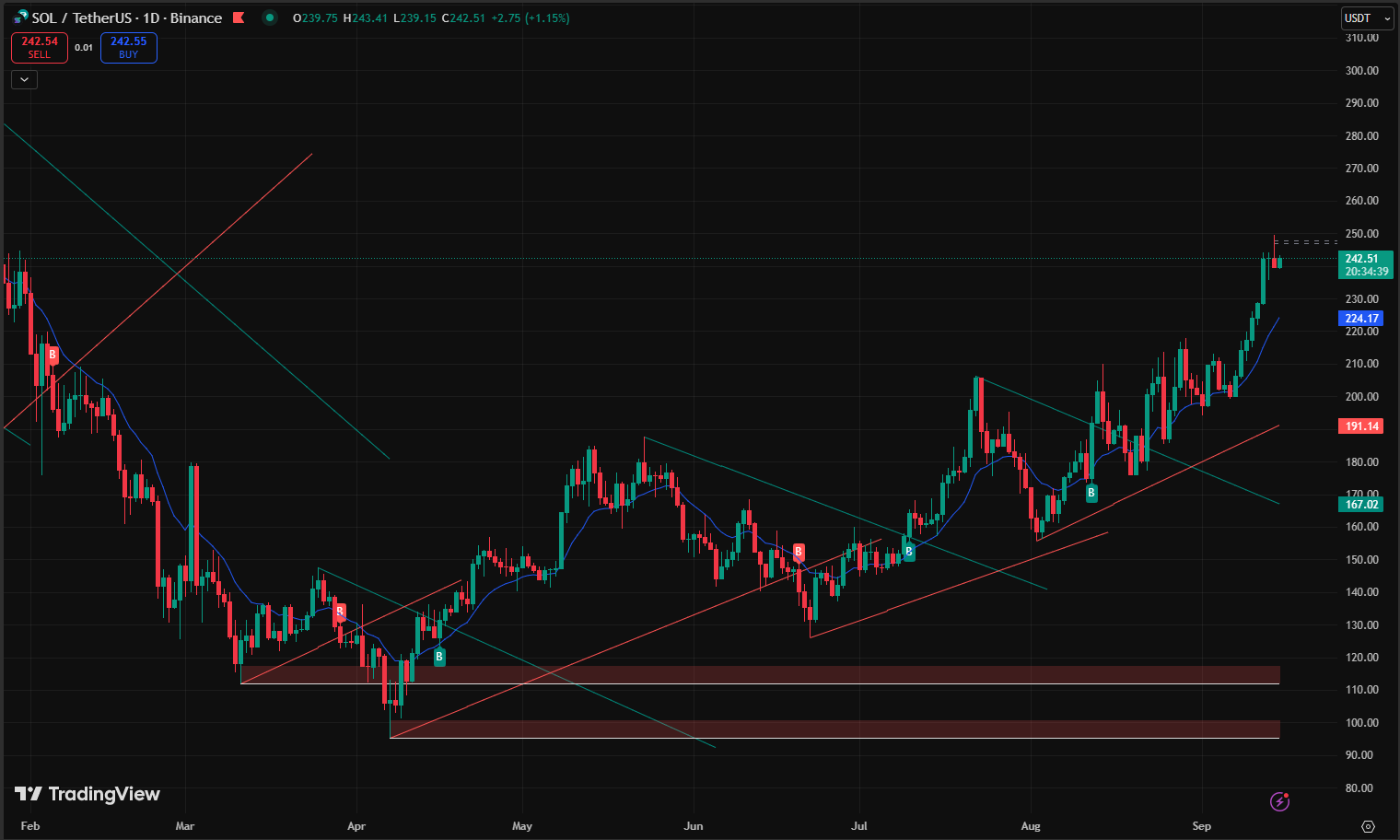Open the purple lightning bolt event icon
The image size is (1400, 840).
pyautogui.click(x=1279, y=801)
